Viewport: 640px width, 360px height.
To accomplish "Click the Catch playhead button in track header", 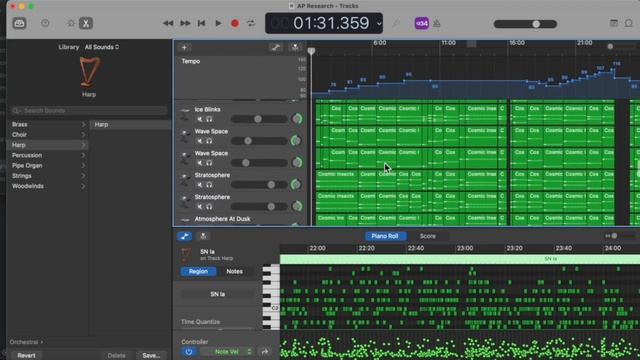I will click(295, 47).
